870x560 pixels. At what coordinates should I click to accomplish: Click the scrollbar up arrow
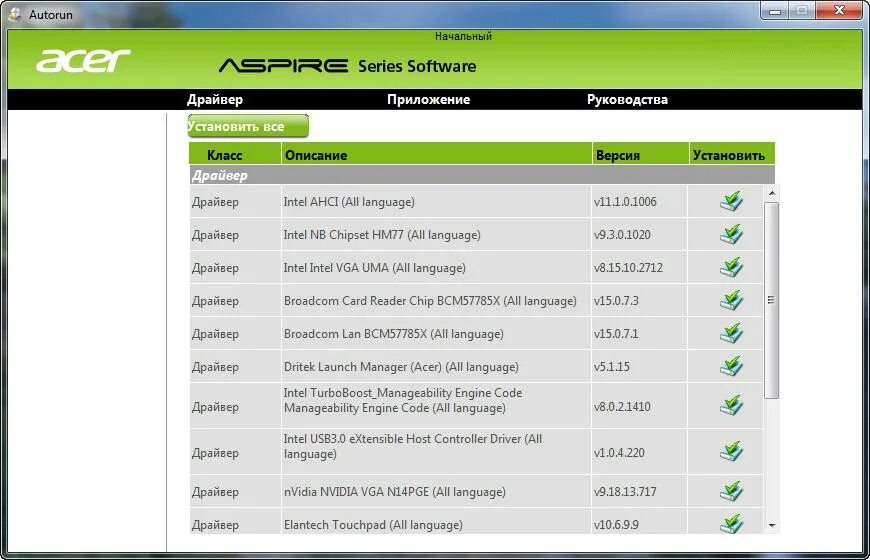772,193
